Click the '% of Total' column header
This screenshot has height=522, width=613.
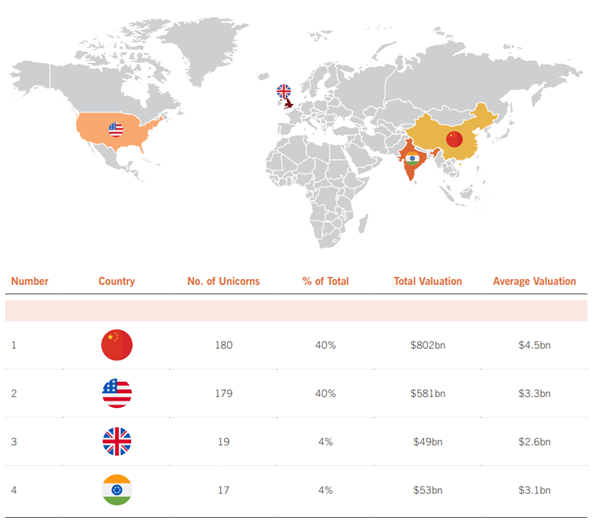tap(325, 281)
